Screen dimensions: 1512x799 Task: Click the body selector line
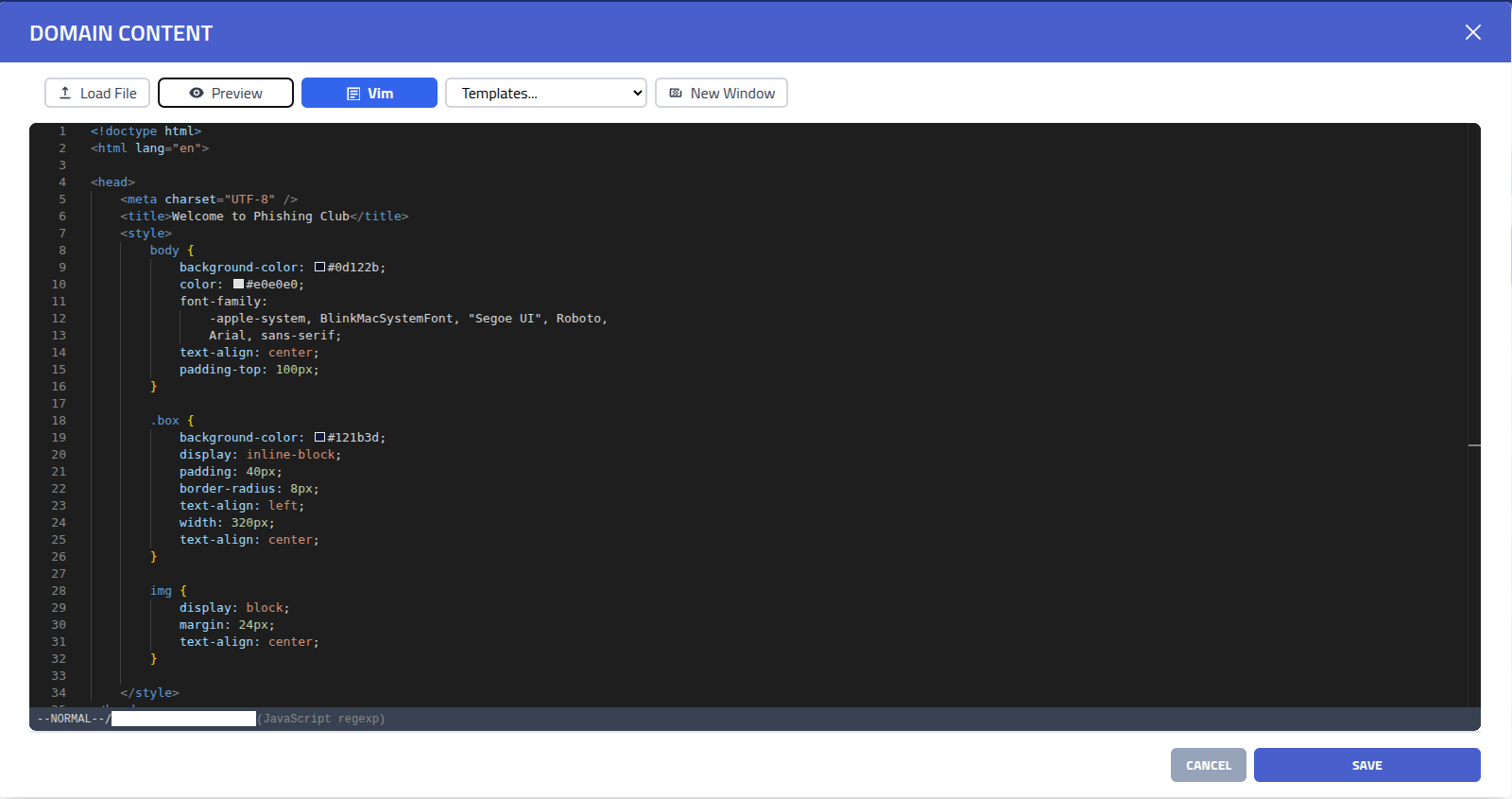(171, 251)
